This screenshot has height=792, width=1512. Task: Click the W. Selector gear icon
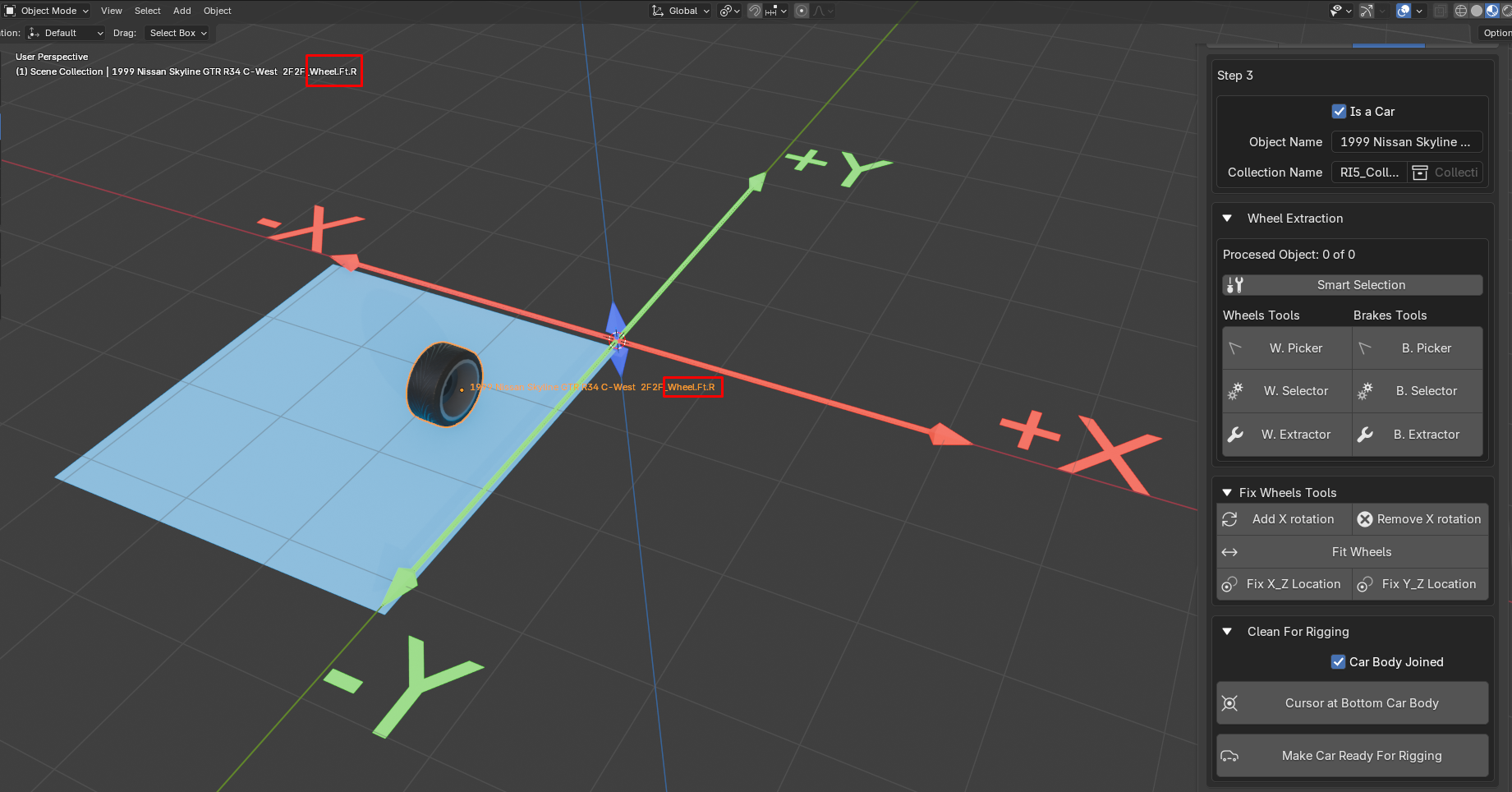pyautogui.click(x=1235, y=391)
